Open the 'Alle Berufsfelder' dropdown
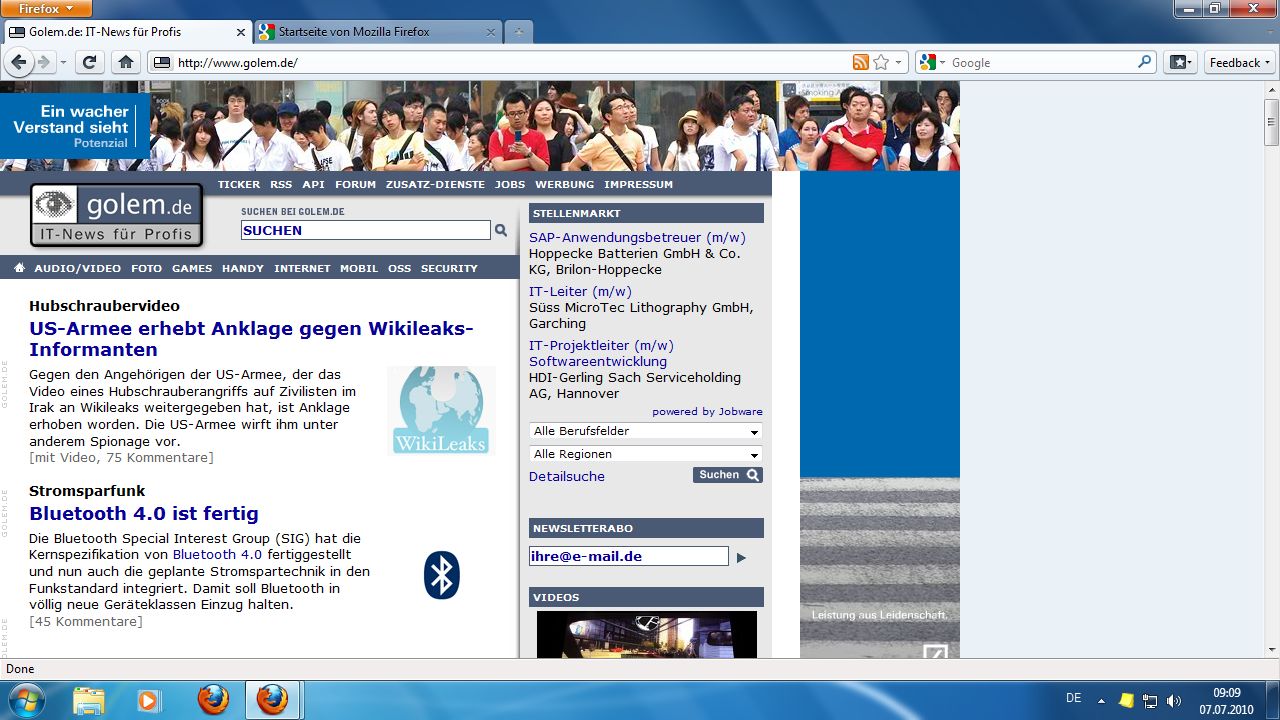The width and height of the screenshot is (1280, 720). tap(645, 431)
